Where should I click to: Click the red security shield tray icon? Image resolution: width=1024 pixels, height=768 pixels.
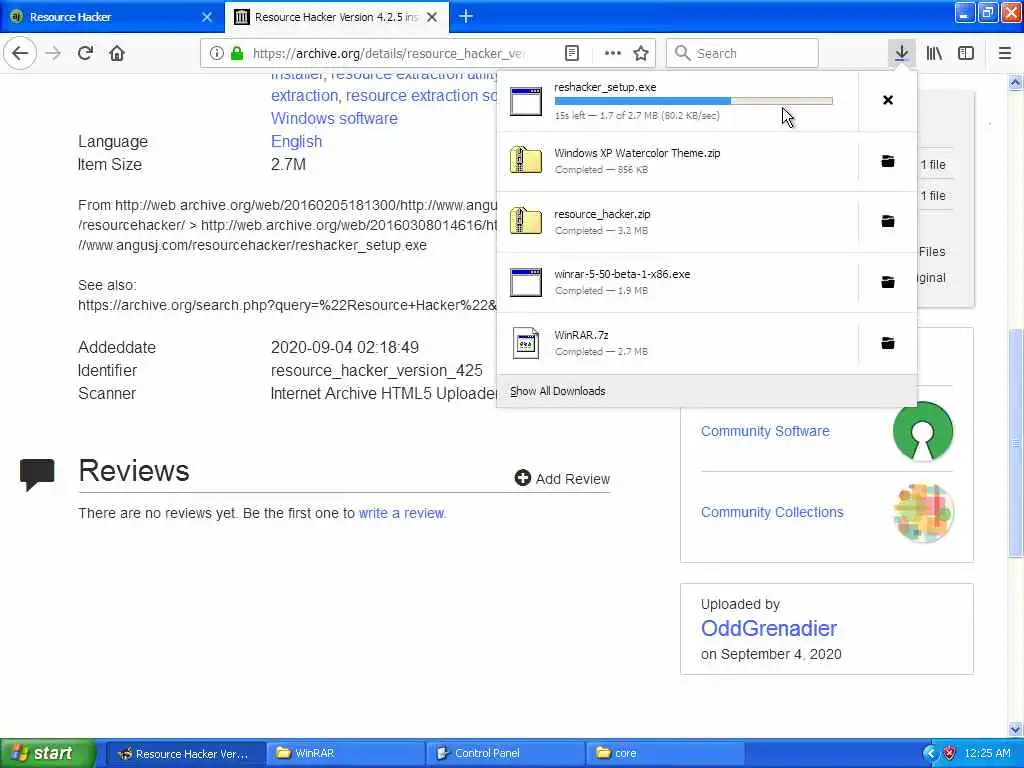(x=949, y=754)
